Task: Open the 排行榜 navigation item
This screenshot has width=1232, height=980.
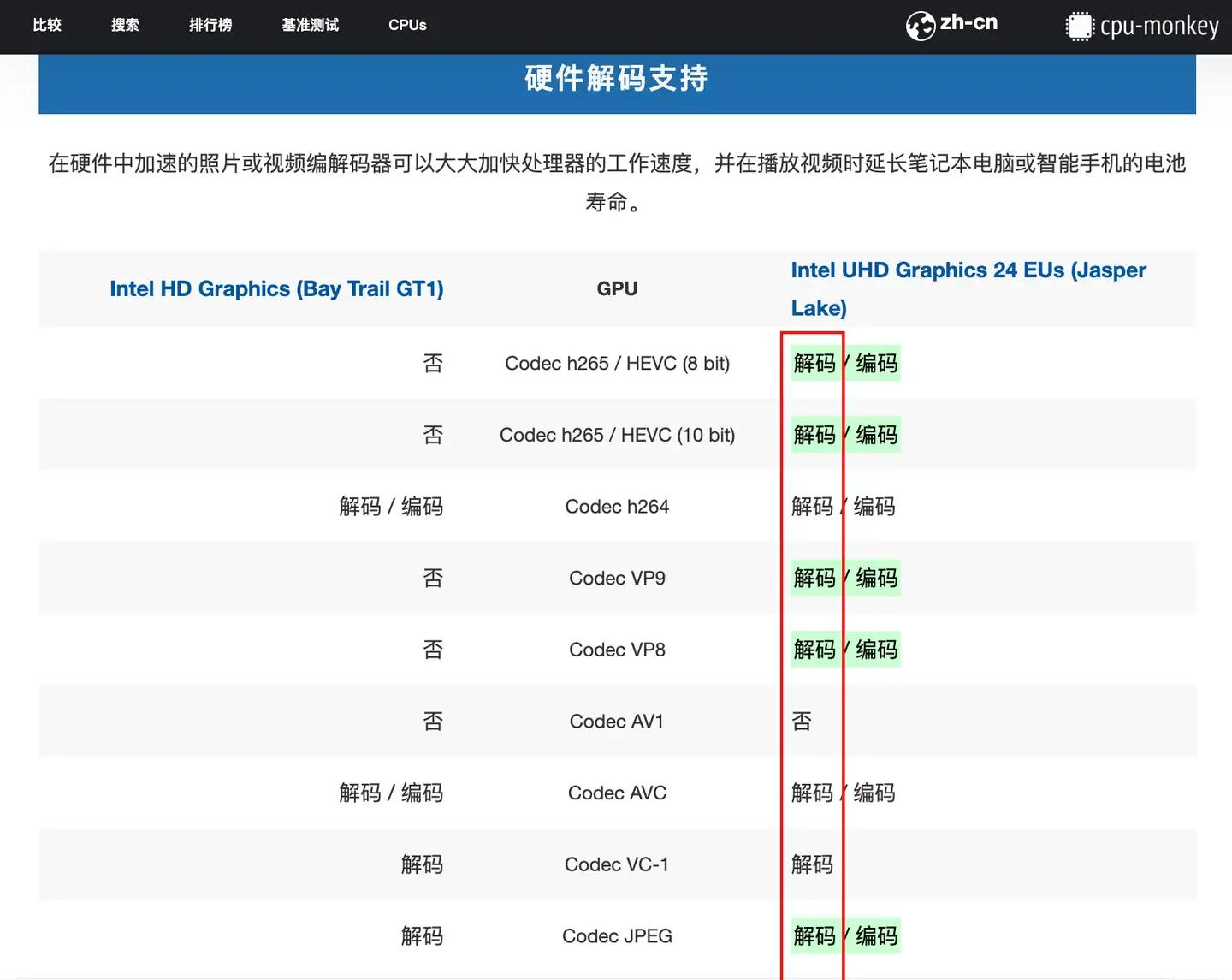Action: (x=210, y=25)
